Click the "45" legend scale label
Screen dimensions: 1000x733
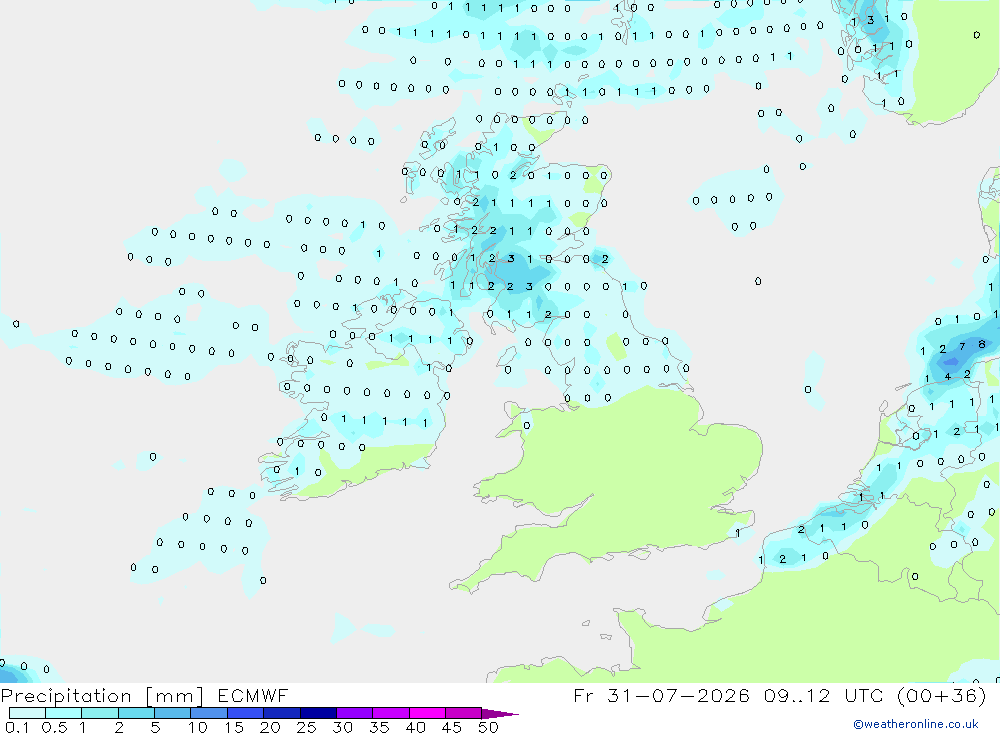click(x=452, y=727)
